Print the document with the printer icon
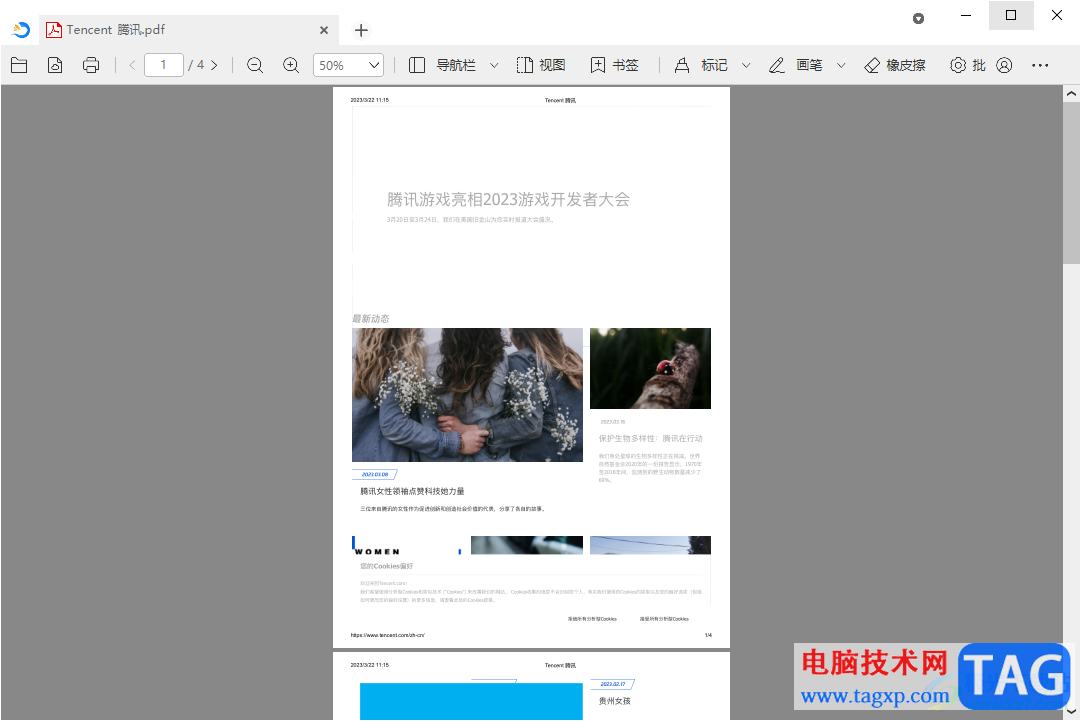The height and width of the screenshot is (721, 1081). [91, 65]
